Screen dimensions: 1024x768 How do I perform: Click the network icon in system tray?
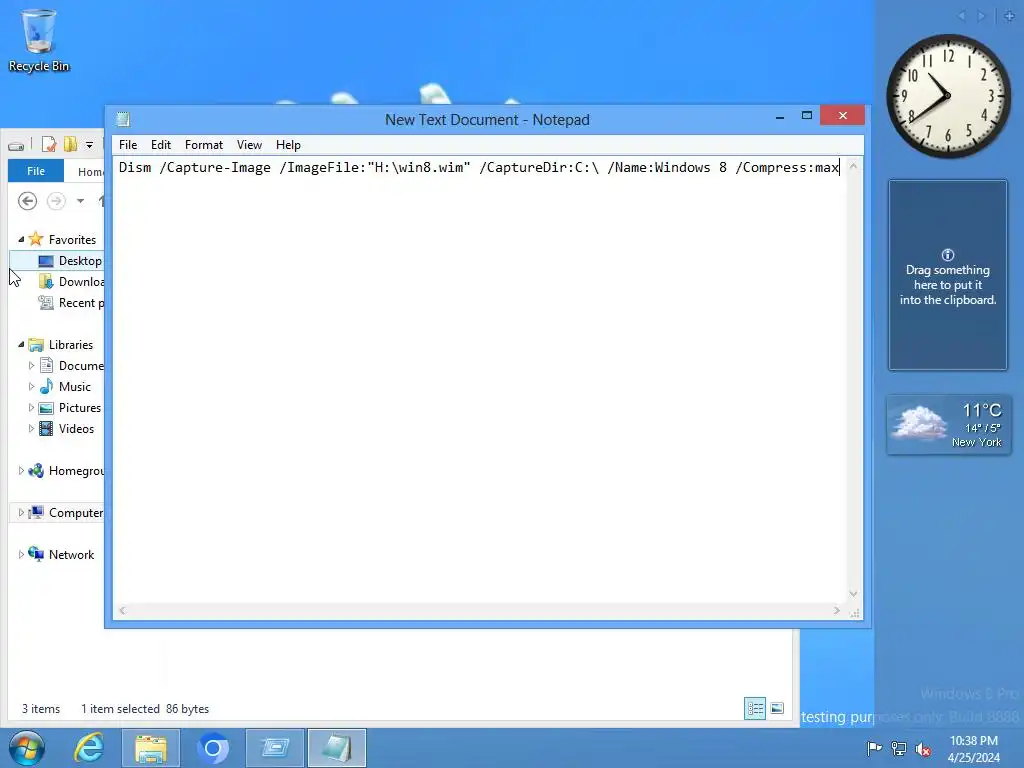899,749
